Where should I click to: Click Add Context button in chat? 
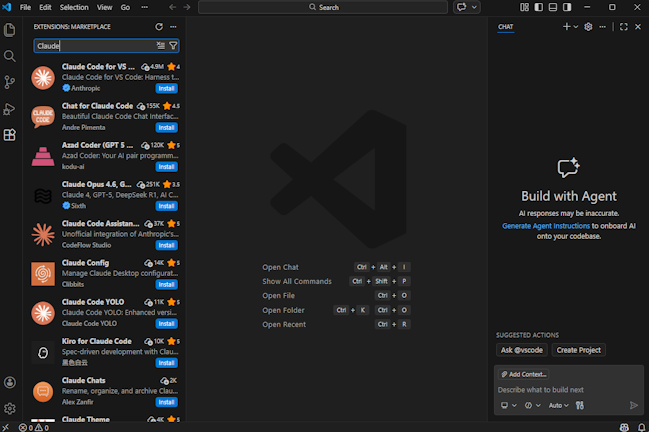point(524,374)
